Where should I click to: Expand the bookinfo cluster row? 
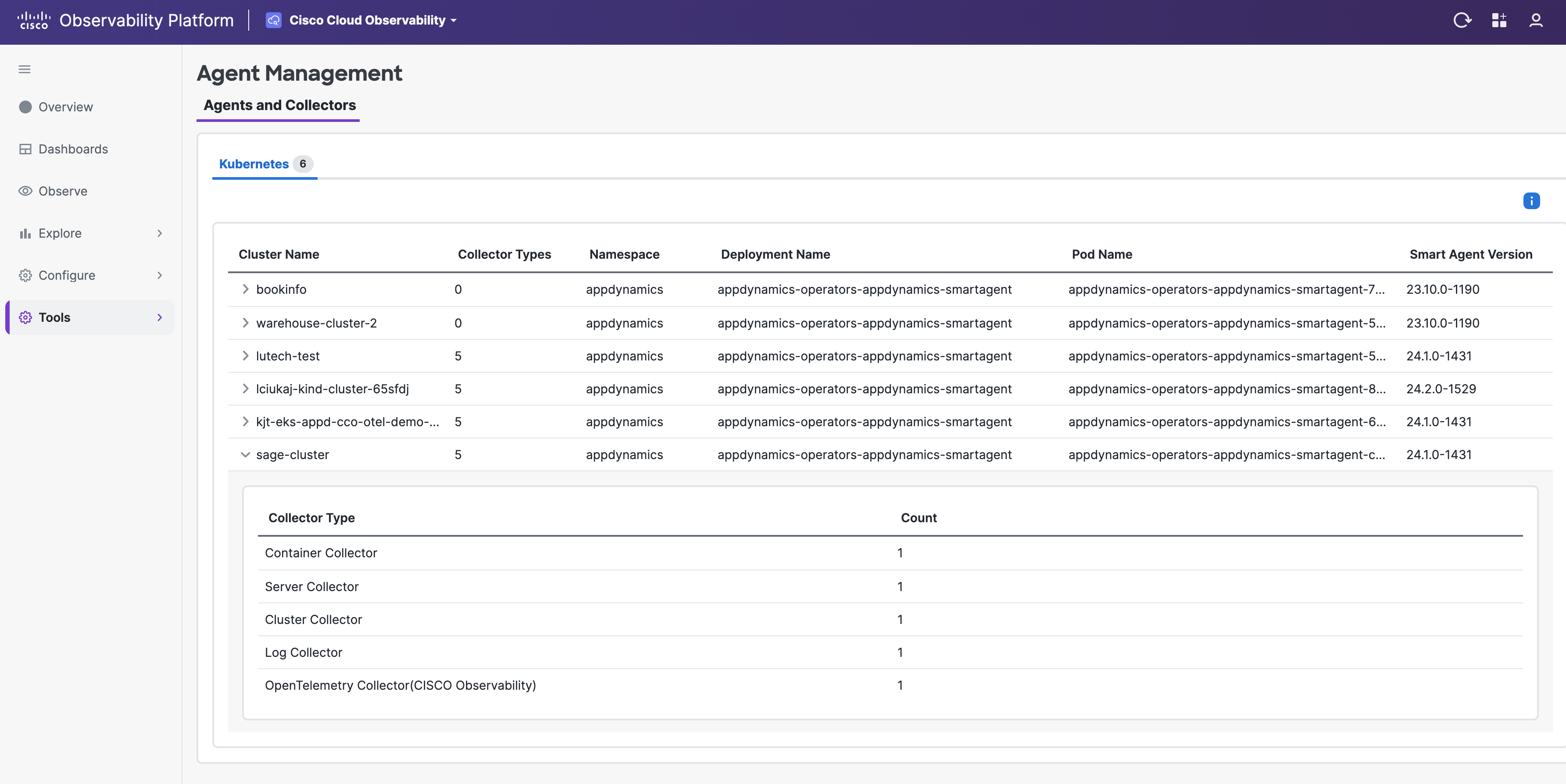coord(246,289)
